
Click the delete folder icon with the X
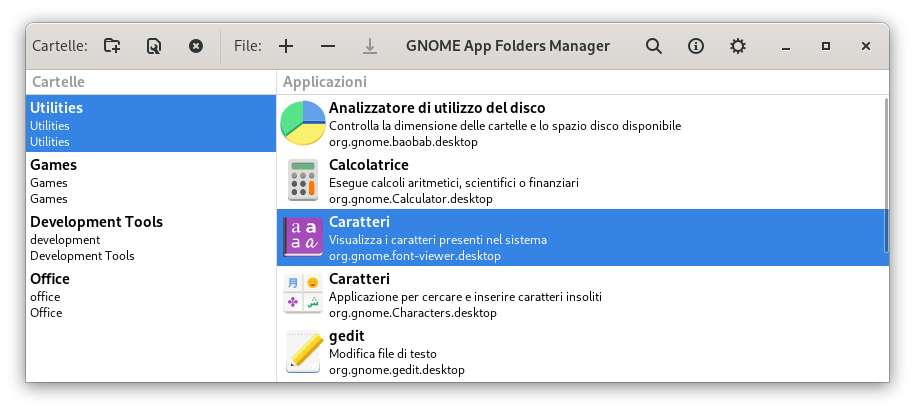pyautogui.click(x=196, y=46)
